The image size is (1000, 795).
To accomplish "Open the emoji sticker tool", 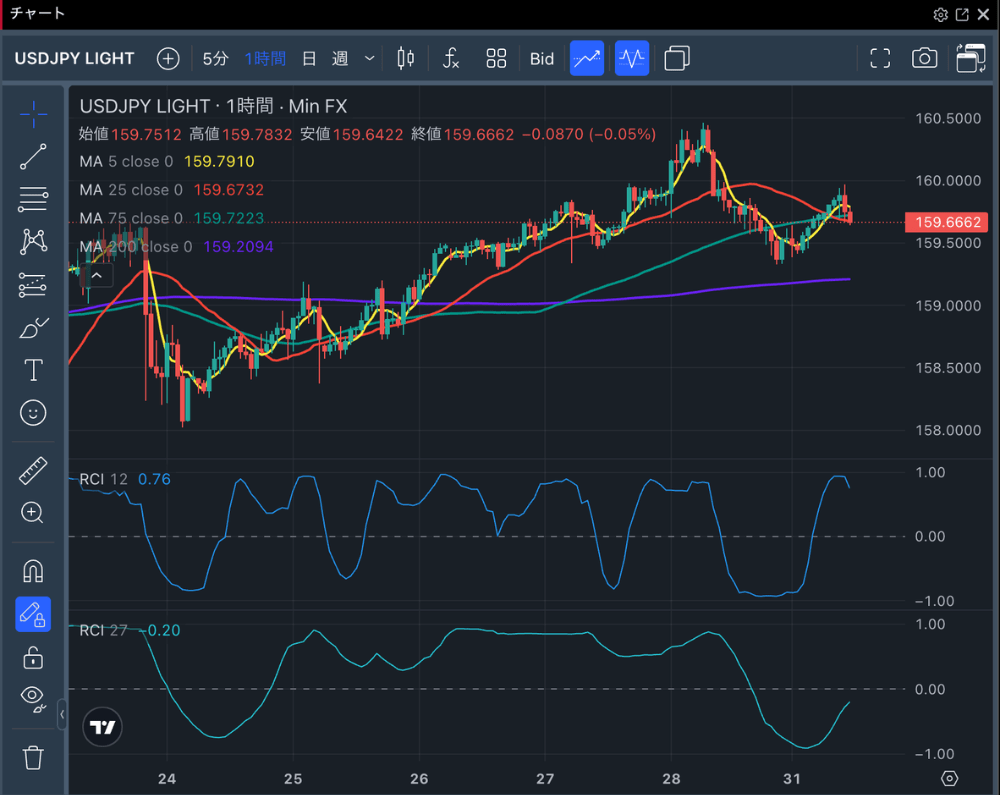I will point(33,412).
